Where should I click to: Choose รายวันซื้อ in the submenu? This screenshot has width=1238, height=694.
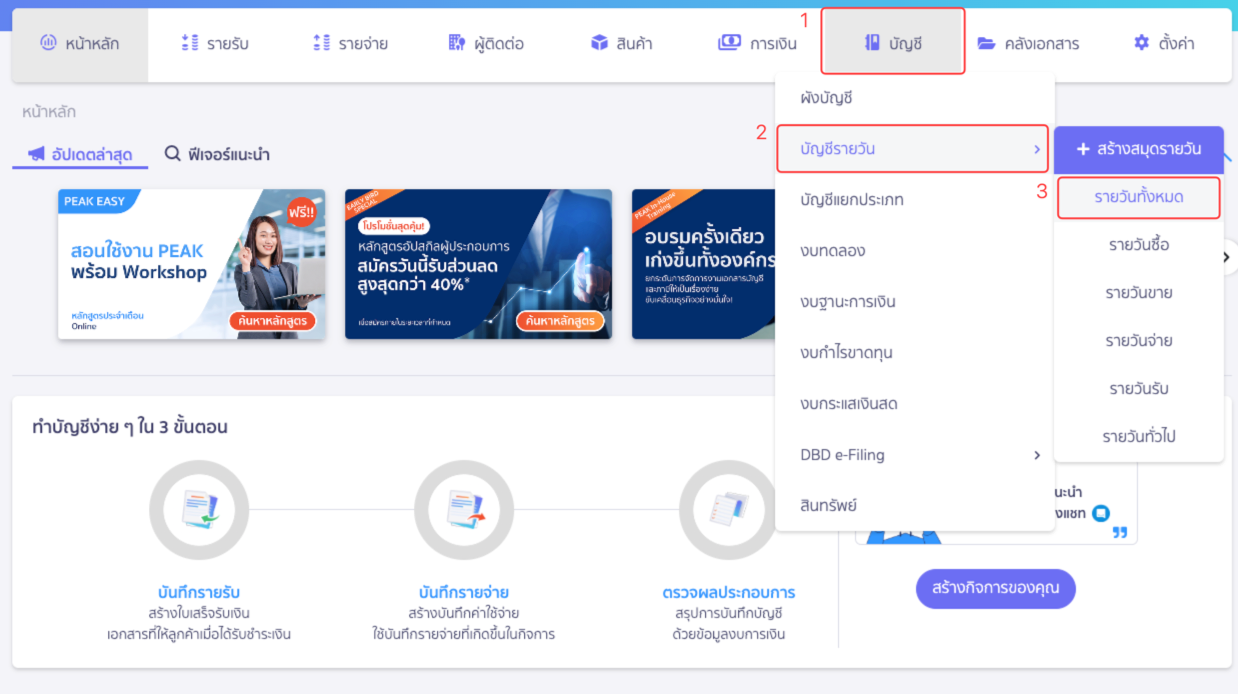point(1139,245)
